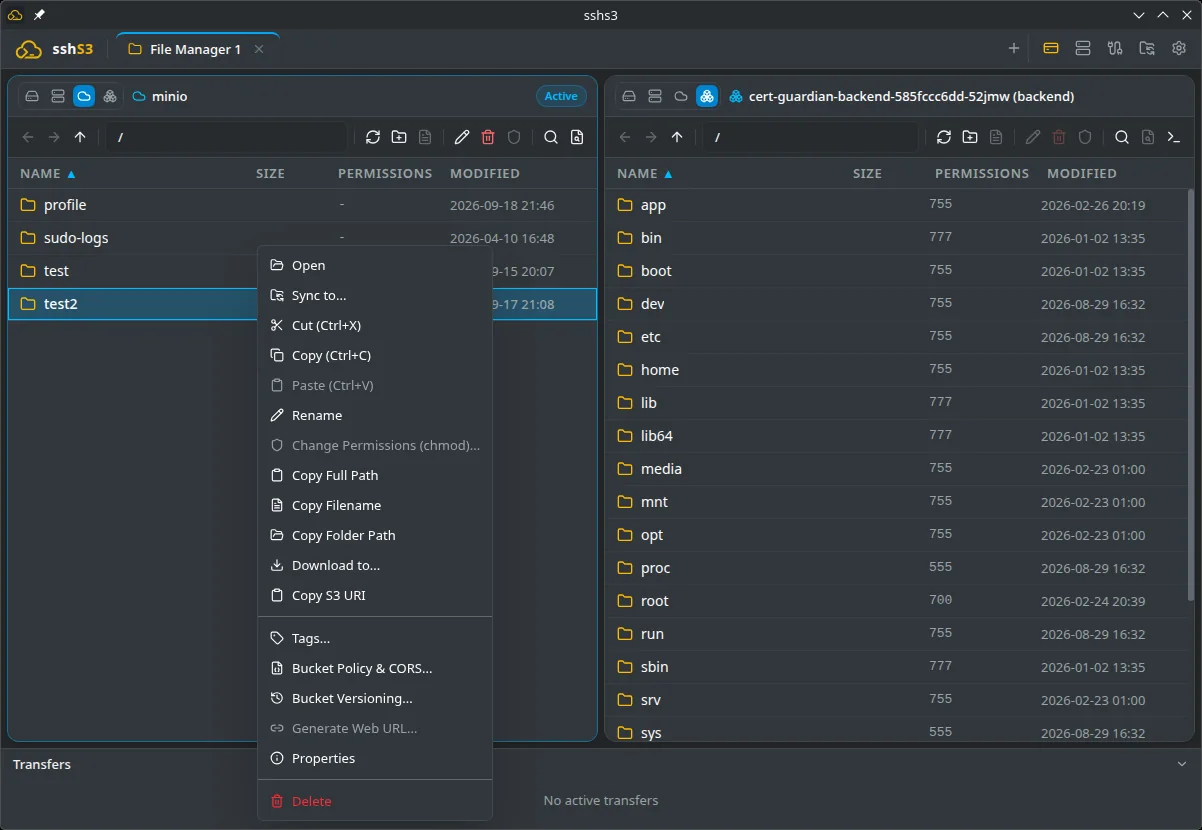Add a new tab with plus icon

pos(1014,48)
